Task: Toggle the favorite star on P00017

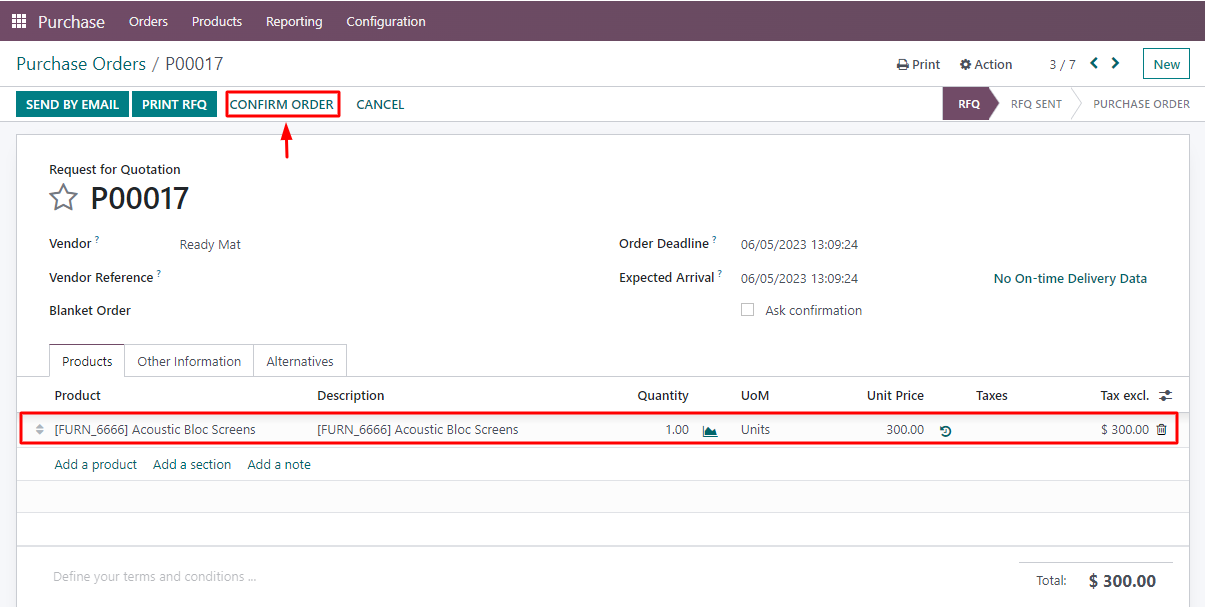Action: click(x=63, y=197)
